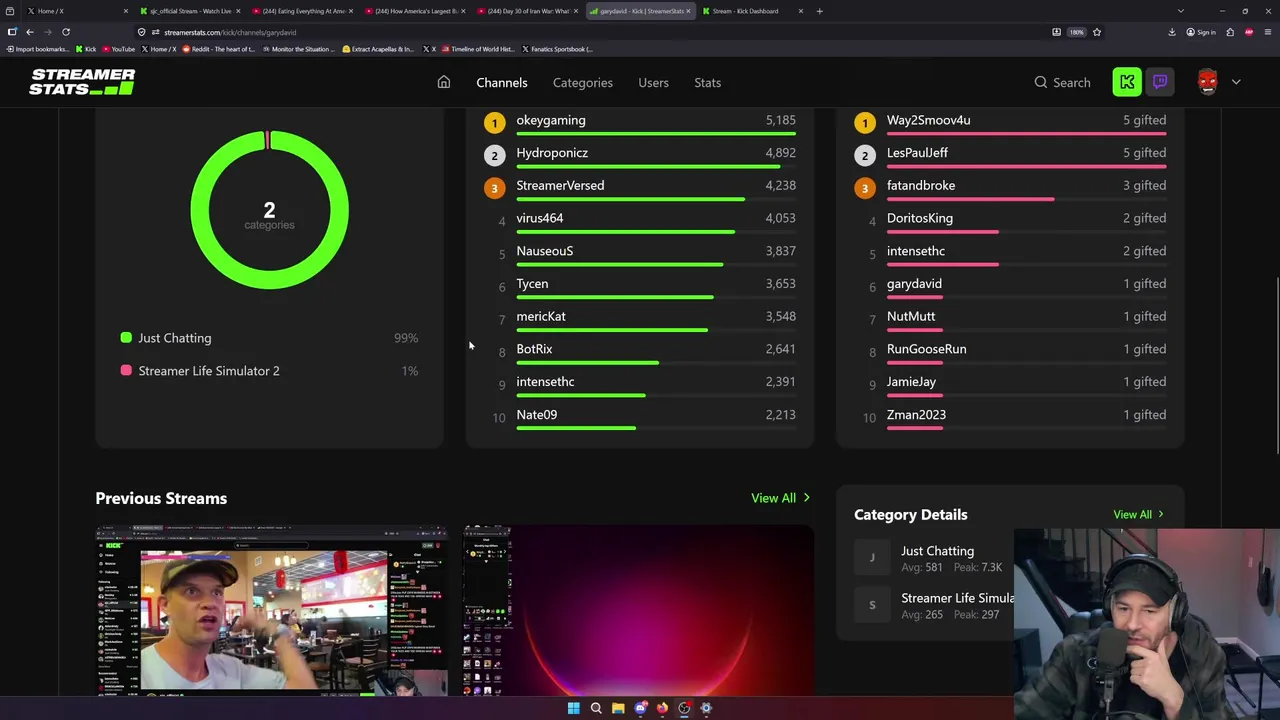Open the second previous stream thumbnail

point(638,610)
